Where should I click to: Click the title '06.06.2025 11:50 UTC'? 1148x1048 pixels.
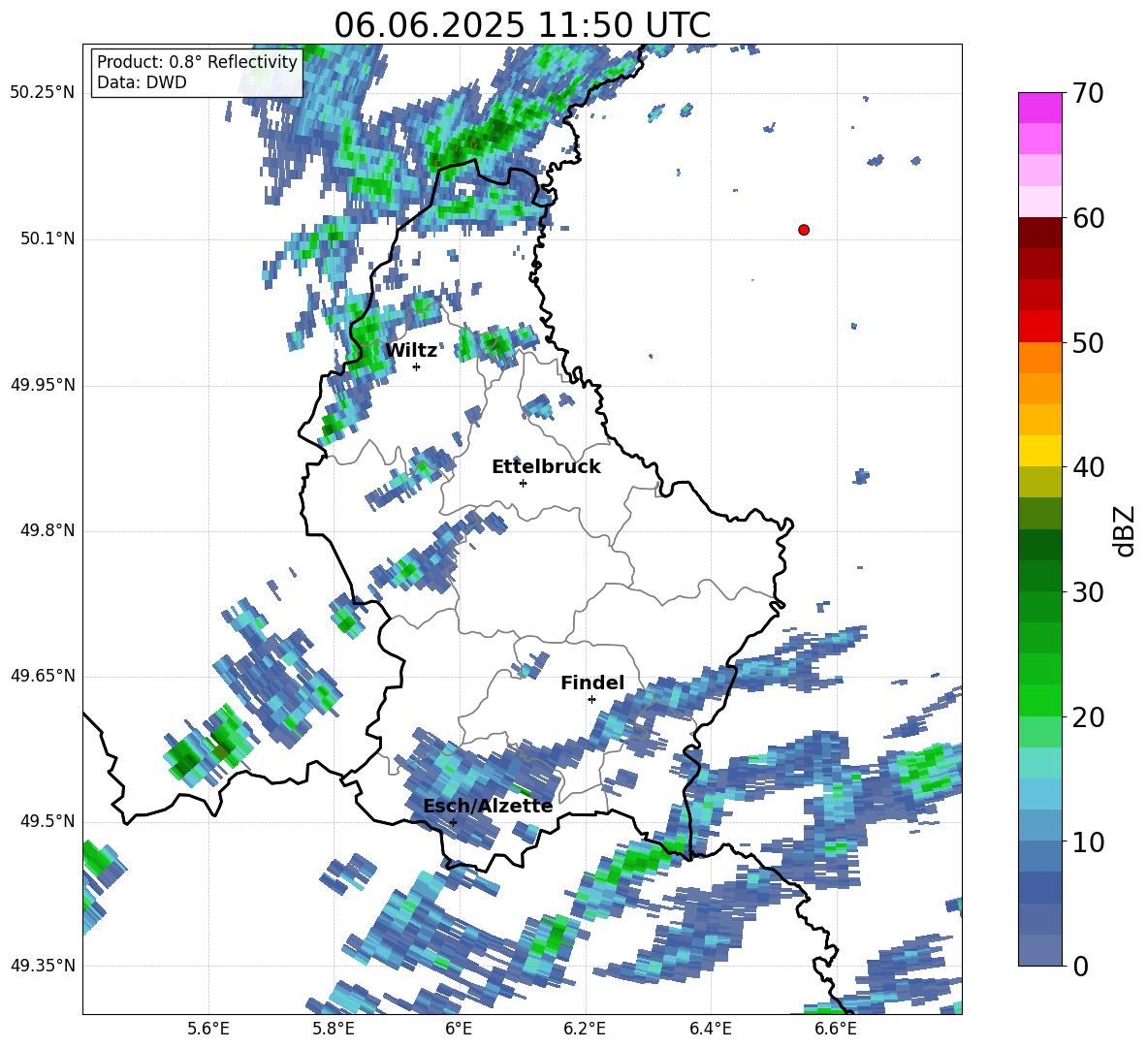[x=522, y=25]
